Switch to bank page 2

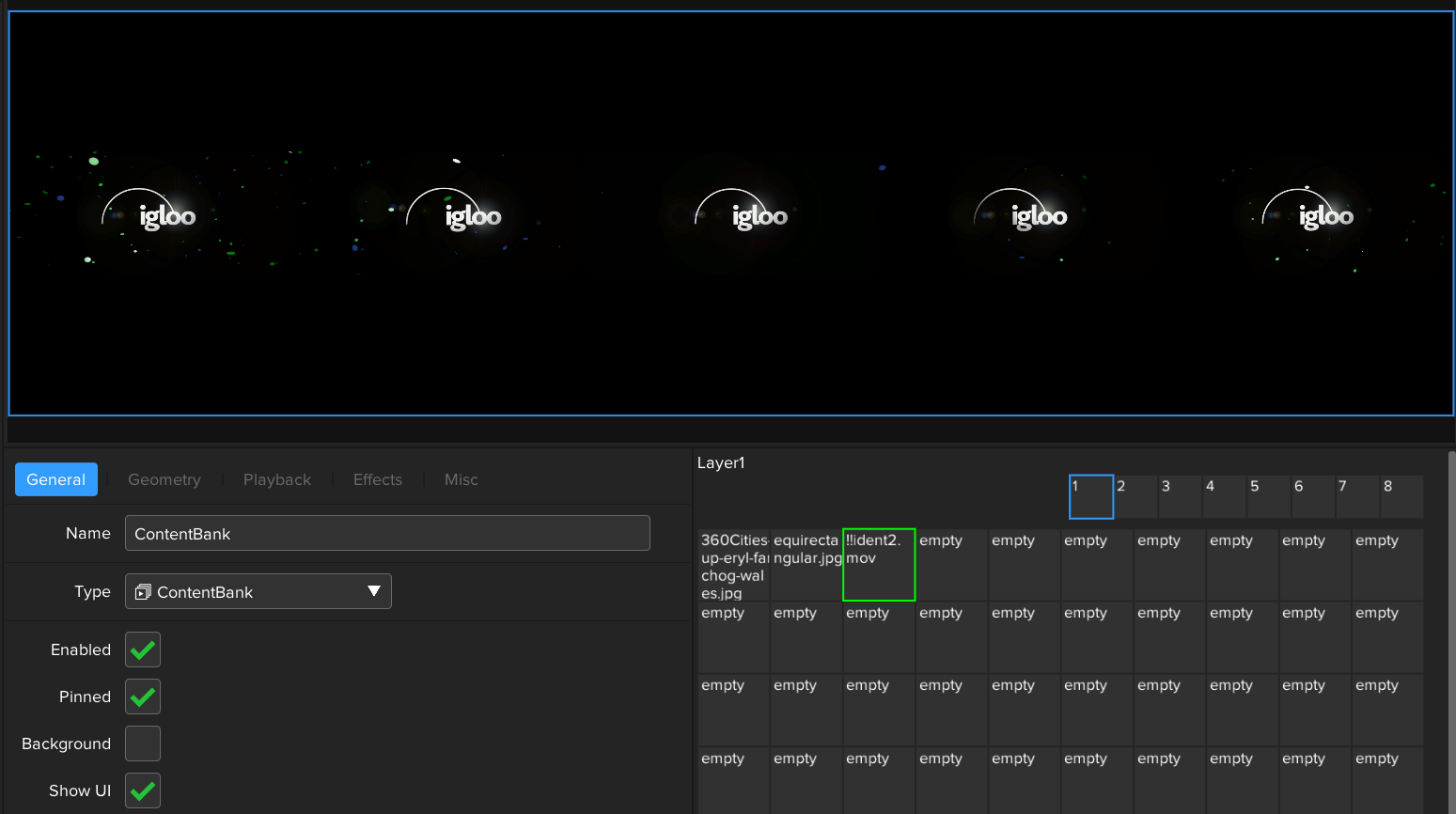[x=1135, y=496]
